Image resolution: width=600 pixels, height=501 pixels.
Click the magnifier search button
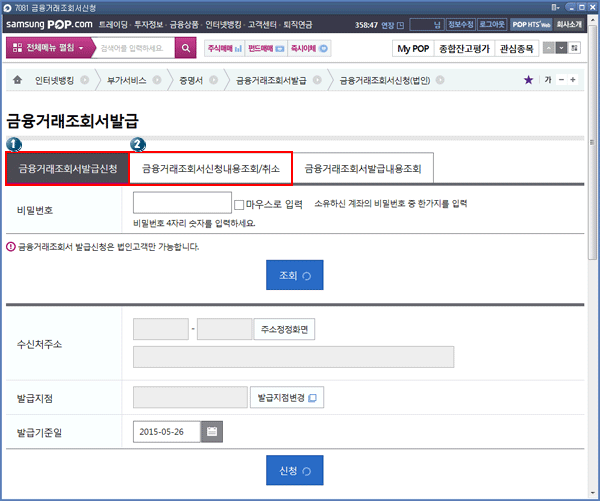(x=186, y=48)
